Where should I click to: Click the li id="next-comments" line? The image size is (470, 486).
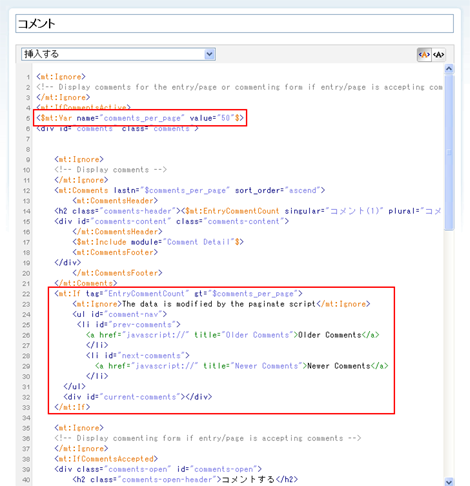(138, 356)
